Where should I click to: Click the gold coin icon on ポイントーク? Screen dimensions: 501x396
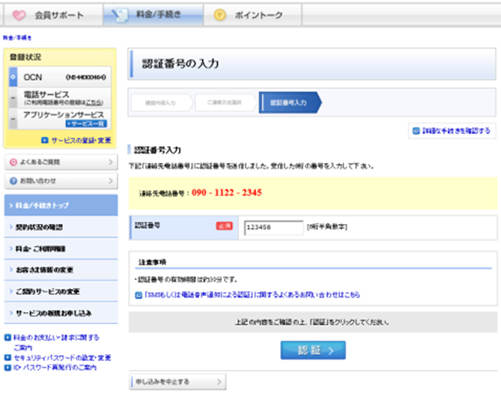point(220,15)
